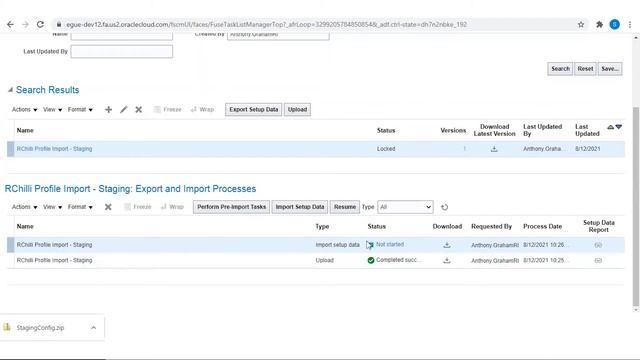Open the Type dropdown showing All
Screen dimensions: 640x360
(405, 207)
